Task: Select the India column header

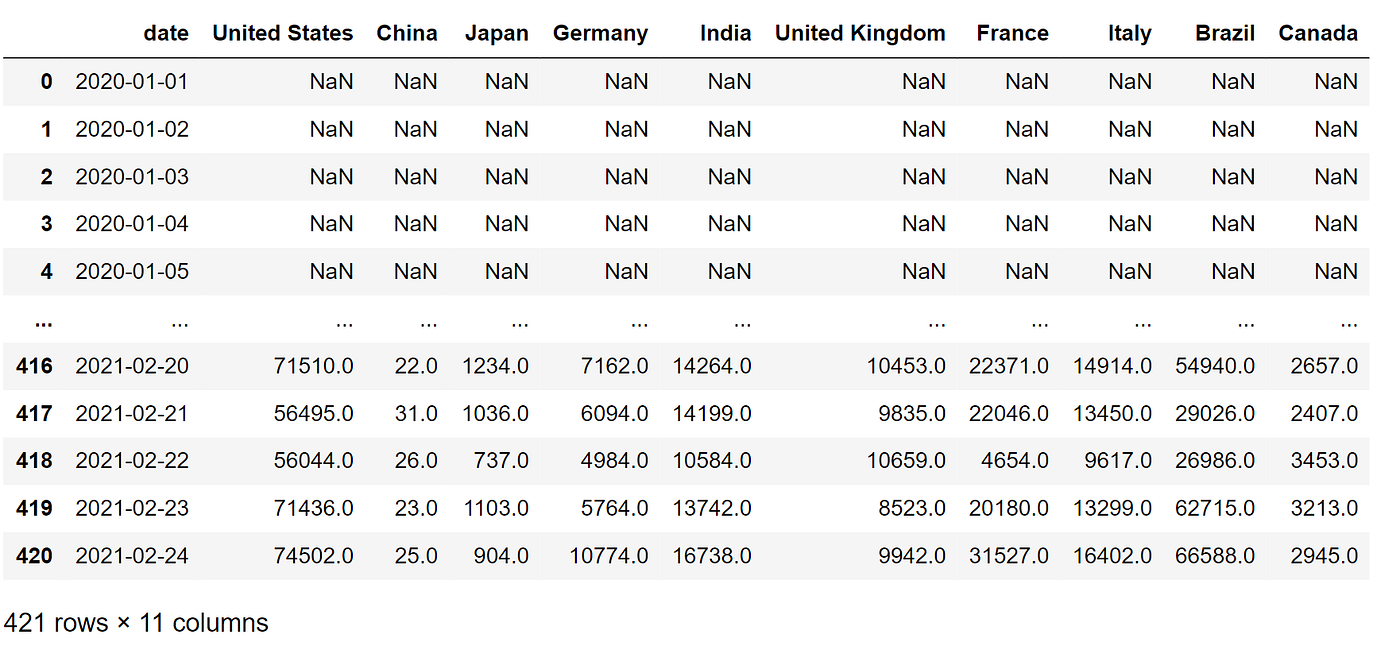Action: coord(725,33)
